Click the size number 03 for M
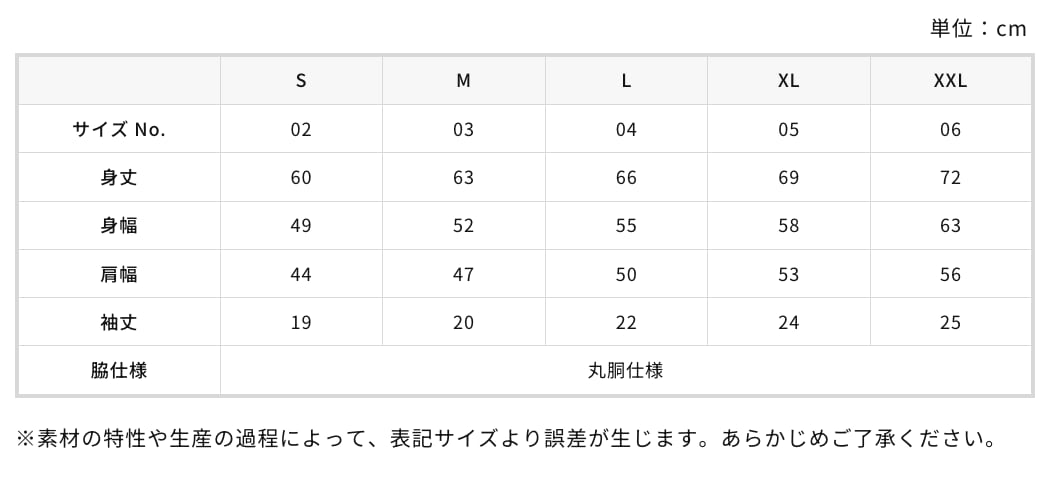The height and width of the screenshot is (485, 1057). pos(464,130)
